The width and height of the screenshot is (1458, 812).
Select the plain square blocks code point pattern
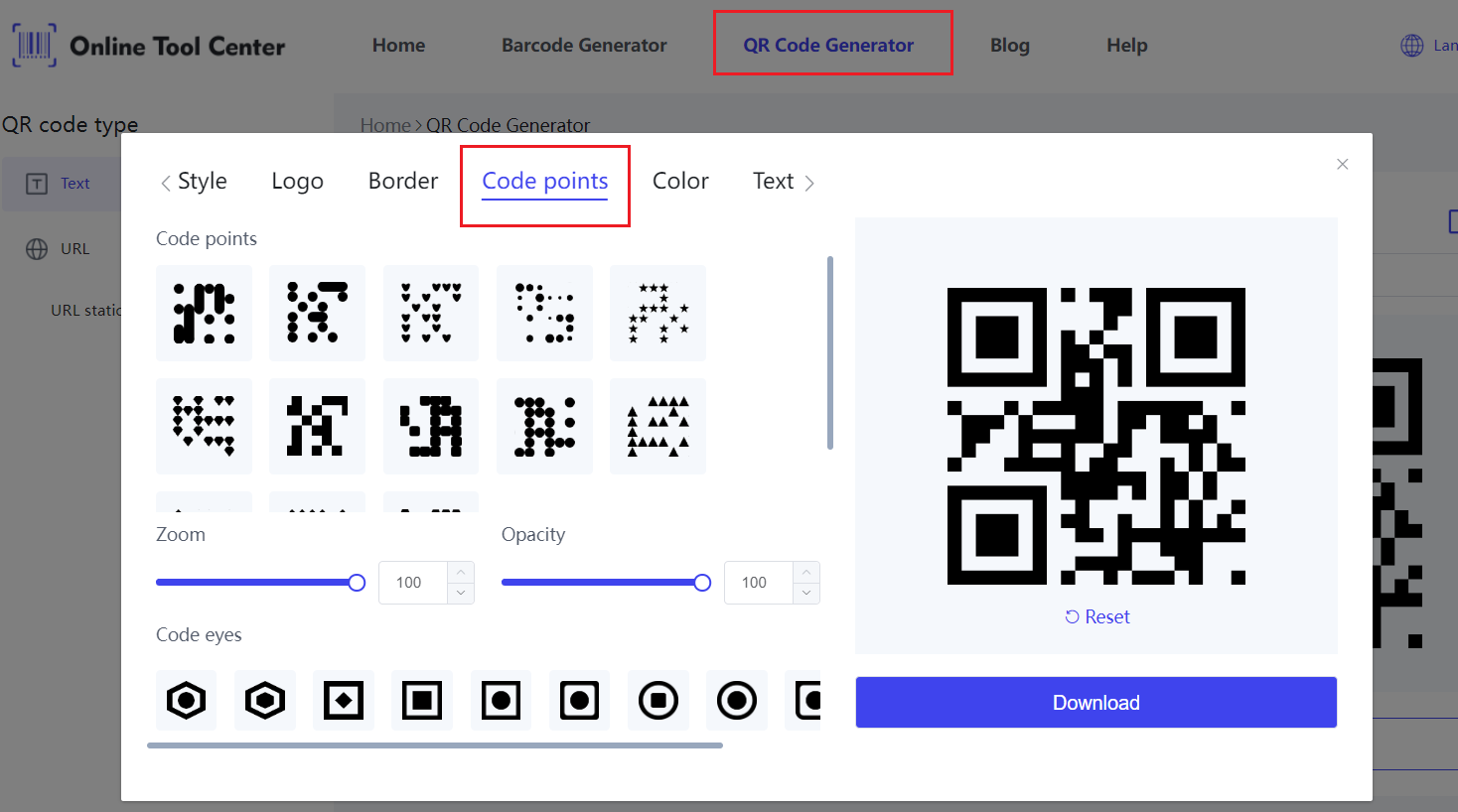click(317, 426)
